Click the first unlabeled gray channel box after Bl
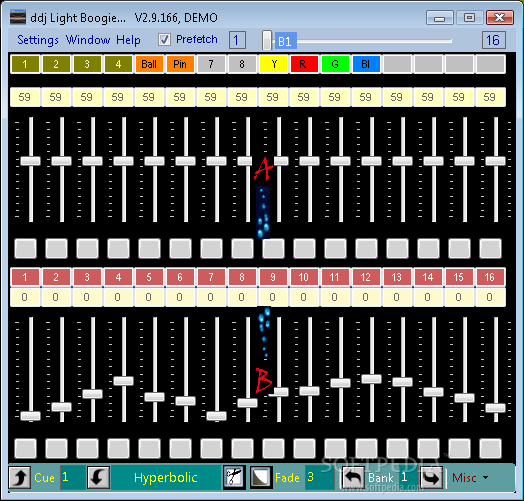524x501 pixels. click(397, 64)
